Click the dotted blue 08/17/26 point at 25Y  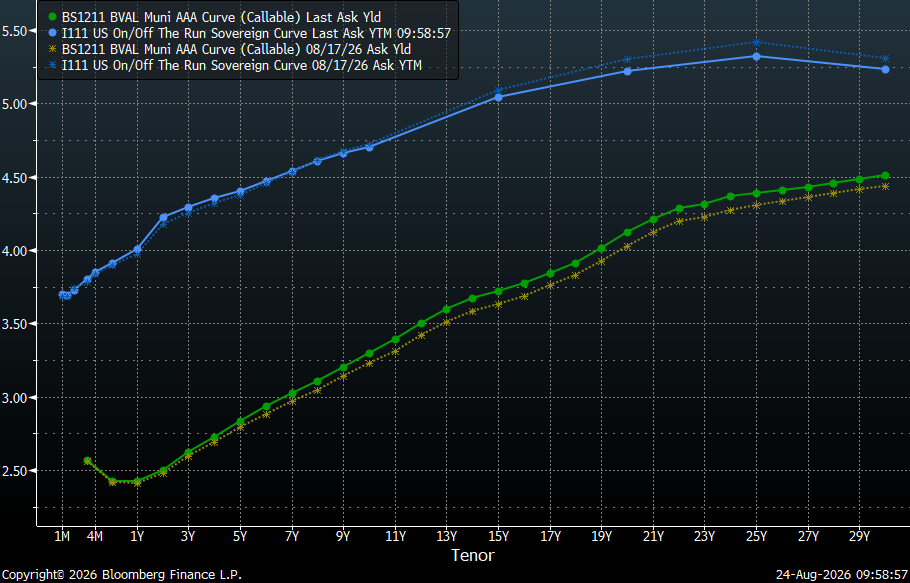pyautogui.click(x=756, y=42)
